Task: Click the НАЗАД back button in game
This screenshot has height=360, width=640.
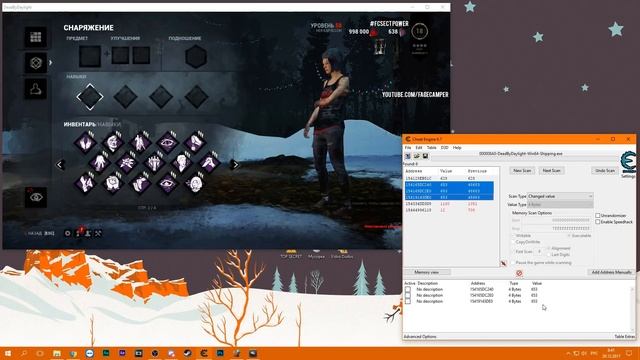Action: pos(39,233)
